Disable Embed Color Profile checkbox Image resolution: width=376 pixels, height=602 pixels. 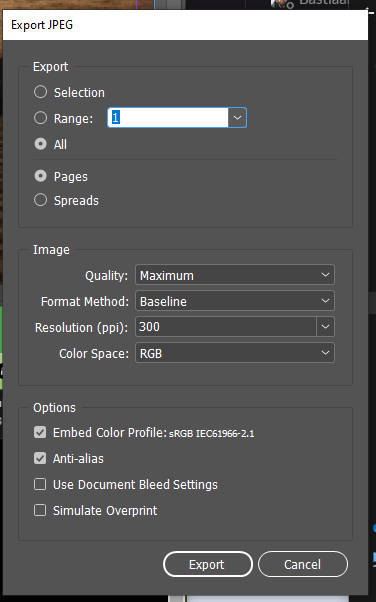[40, 432]
